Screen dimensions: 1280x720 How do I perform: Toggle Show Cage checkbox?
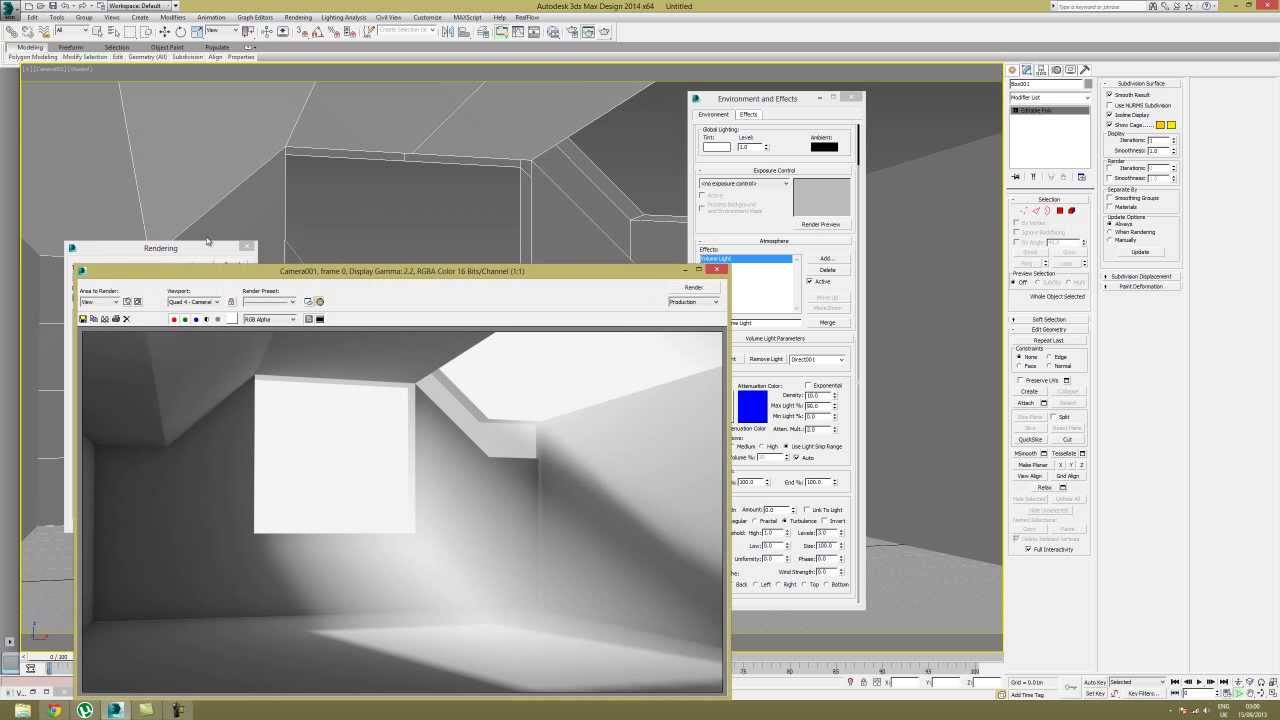[x=1109, y=124]
